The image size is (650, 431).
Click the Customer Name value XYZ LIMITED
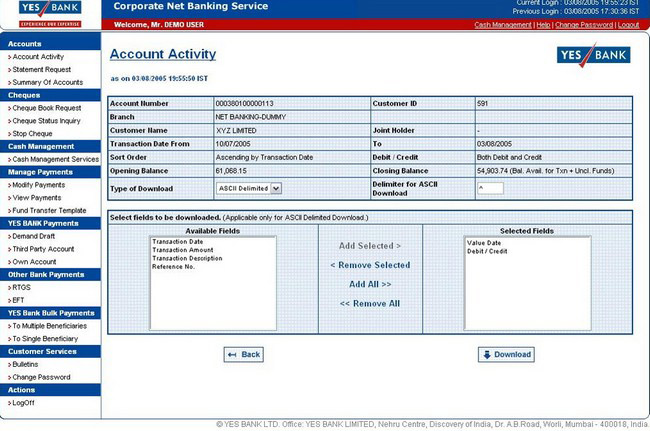pos(236,131)
